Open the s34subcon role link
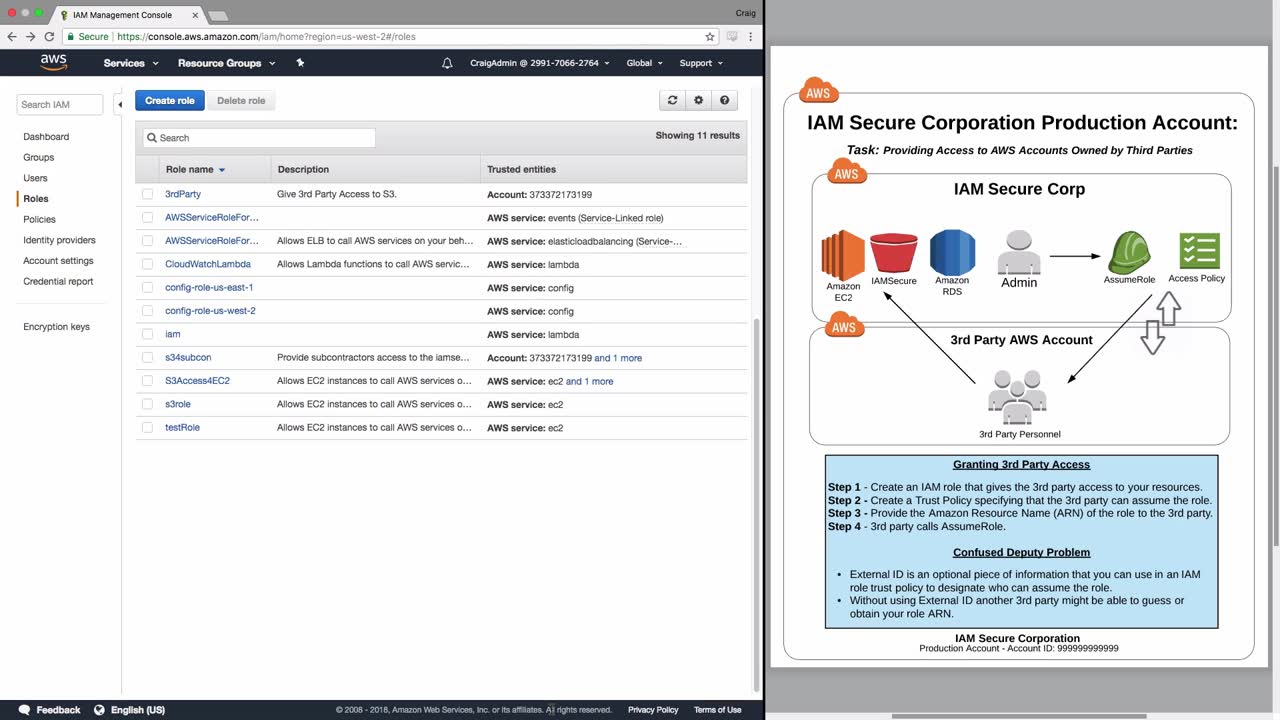Screen dimensions: 1280x720 [188, 358]
